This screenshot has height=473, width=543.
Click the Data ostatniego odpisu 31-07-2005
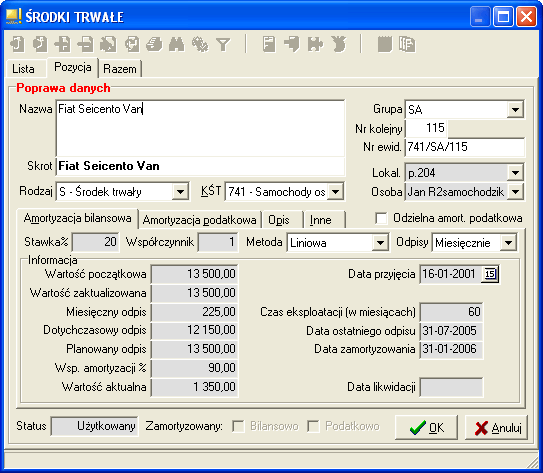click(451, 331)
